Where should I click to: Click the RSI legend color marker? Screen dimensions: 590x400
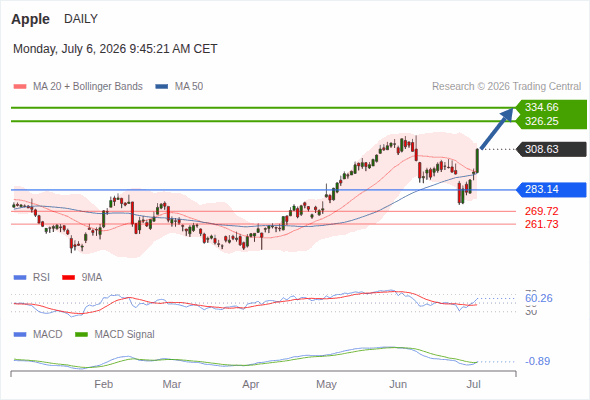[20, 278]
